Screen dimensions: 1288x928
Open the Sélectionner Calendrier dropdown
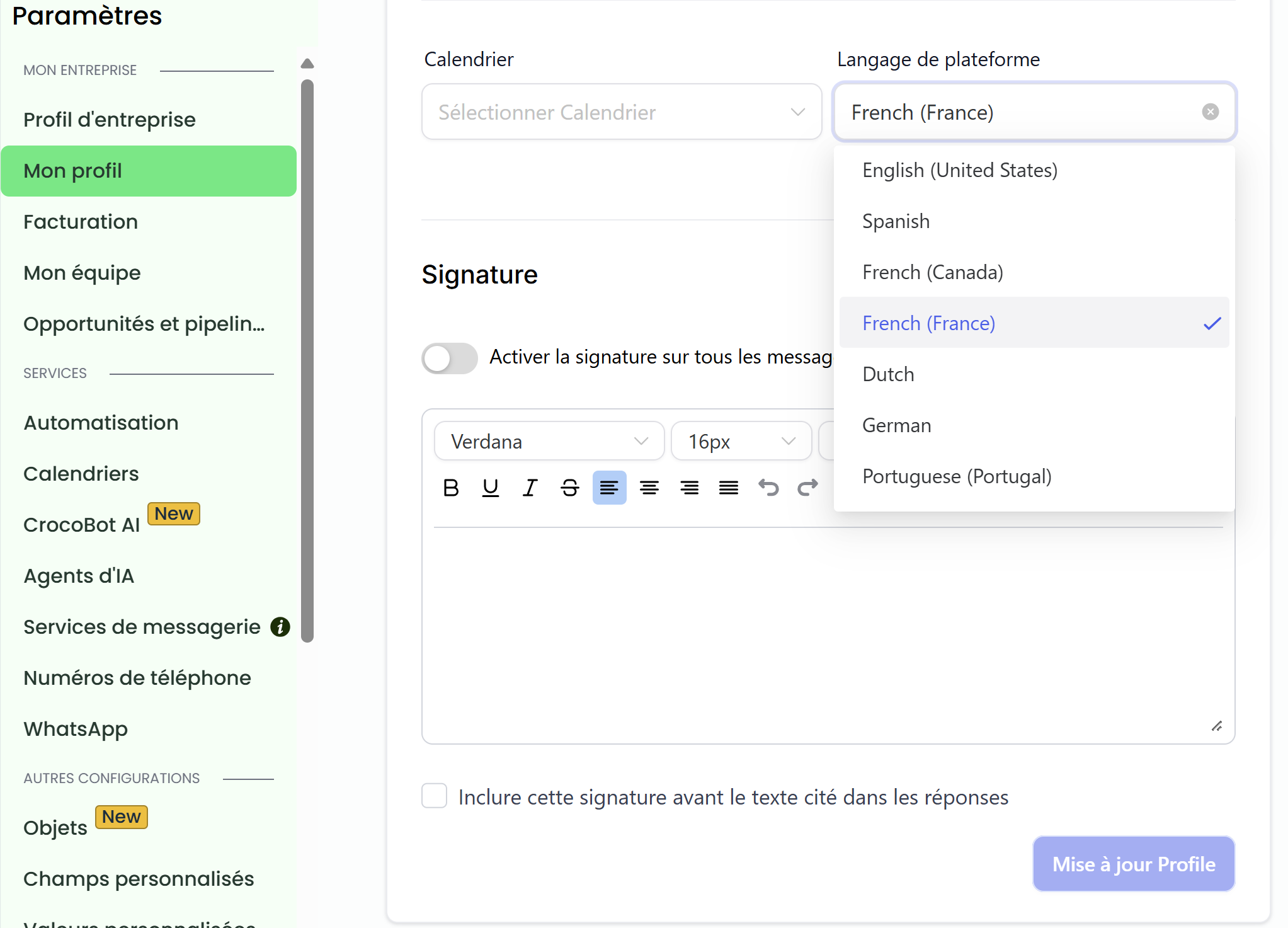point(621,112)
